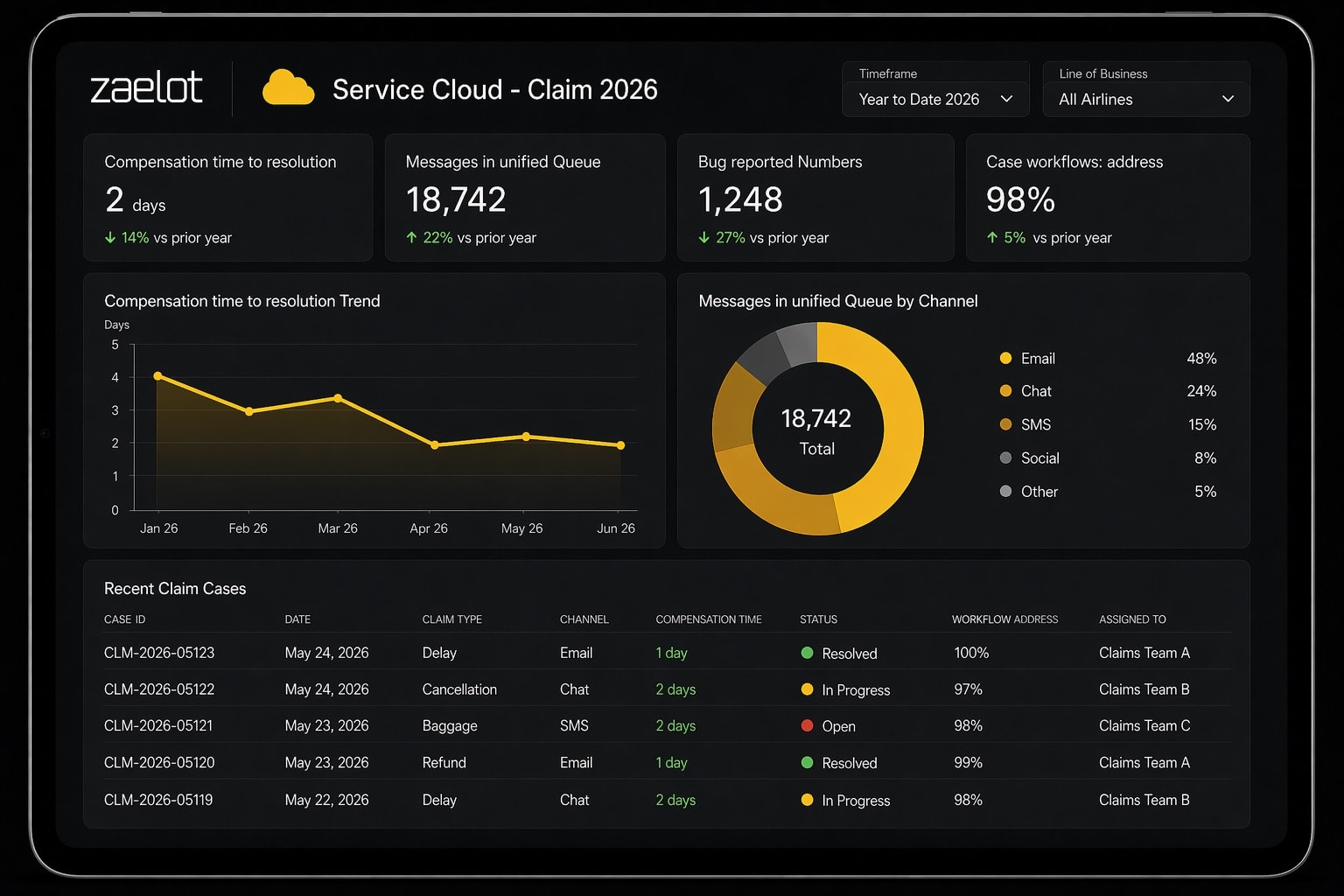Click the 1,248 bug reported value
Viewport: 1344px width, 896px height.
click(x=740, y=199)
